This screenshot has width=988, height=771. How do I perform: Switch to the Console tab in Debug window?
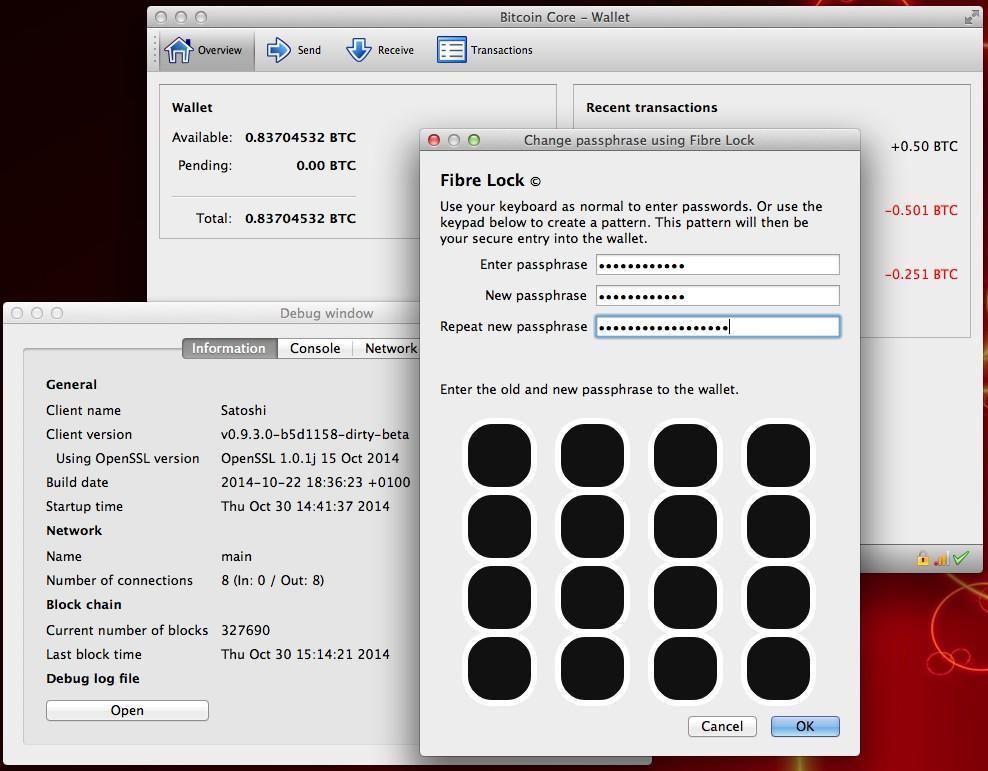(315, 348)
